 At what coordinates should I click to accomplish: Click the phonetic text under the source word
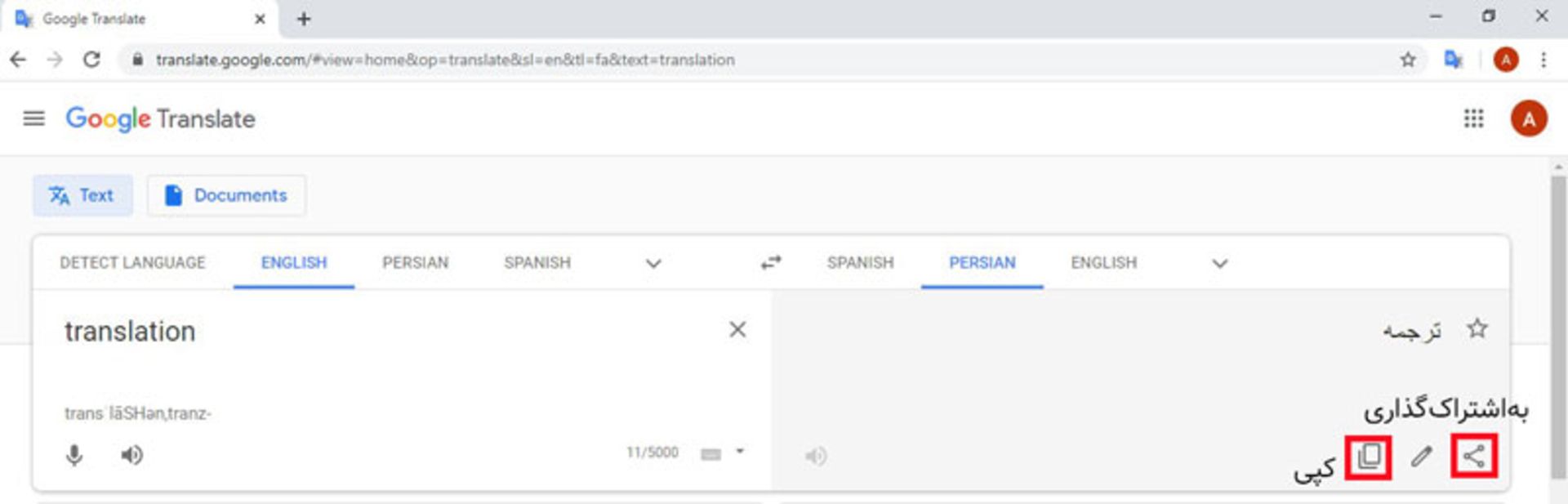[x=138, y=413]
